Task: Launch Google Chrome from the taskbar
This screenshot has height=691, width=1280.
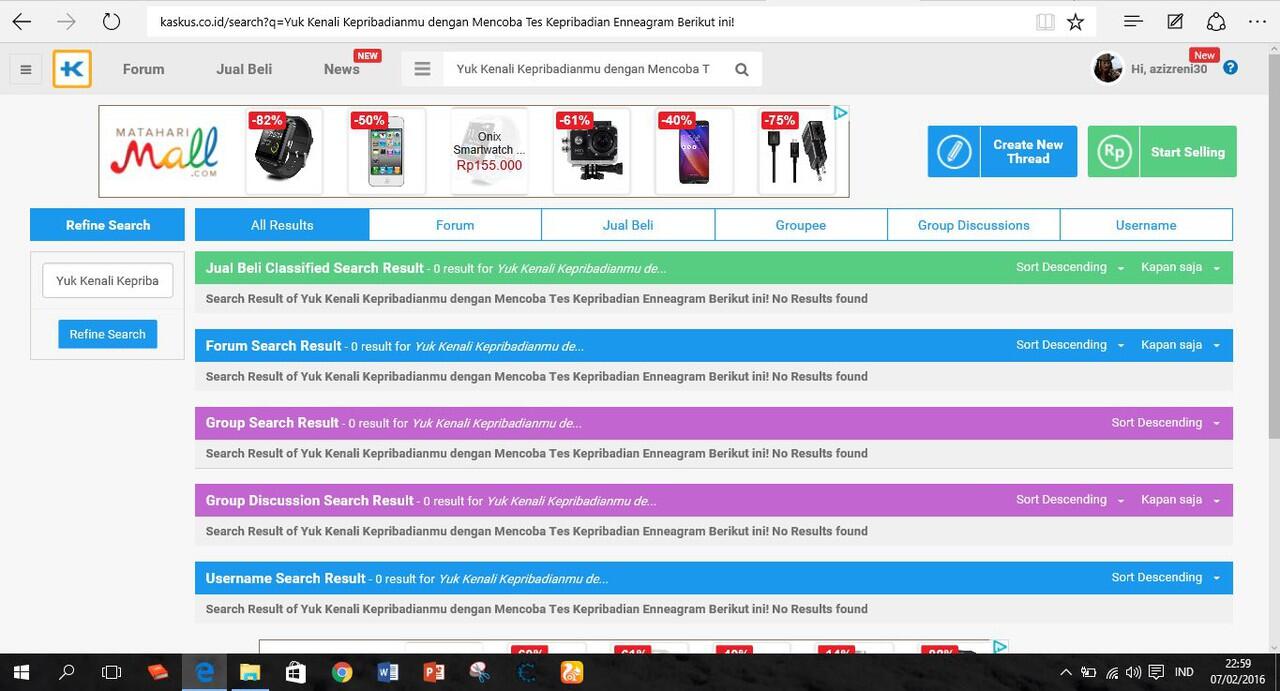Action: coord(342,672)
